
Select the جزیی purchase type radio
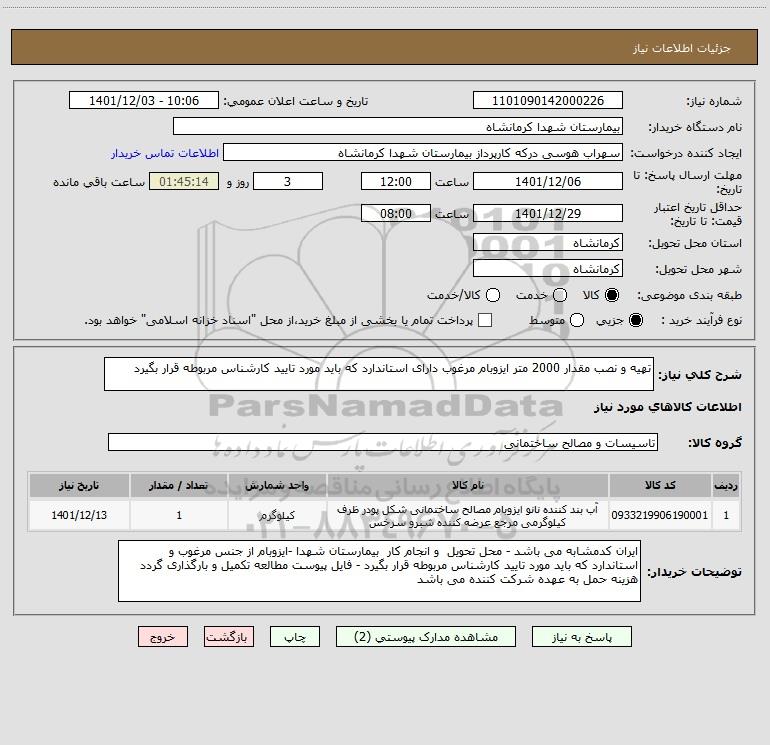pyautogui.click(x=635, y=320)
